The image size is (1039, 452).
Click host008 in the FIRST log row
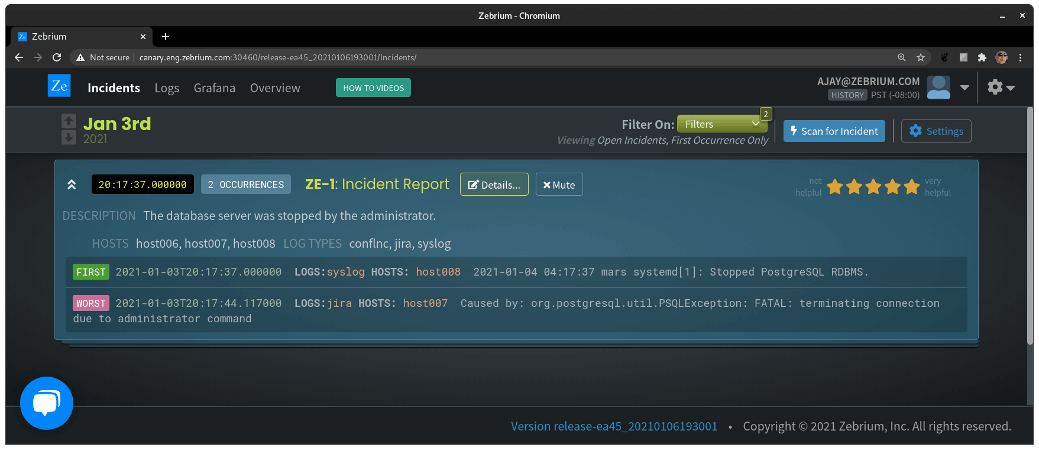438,272
